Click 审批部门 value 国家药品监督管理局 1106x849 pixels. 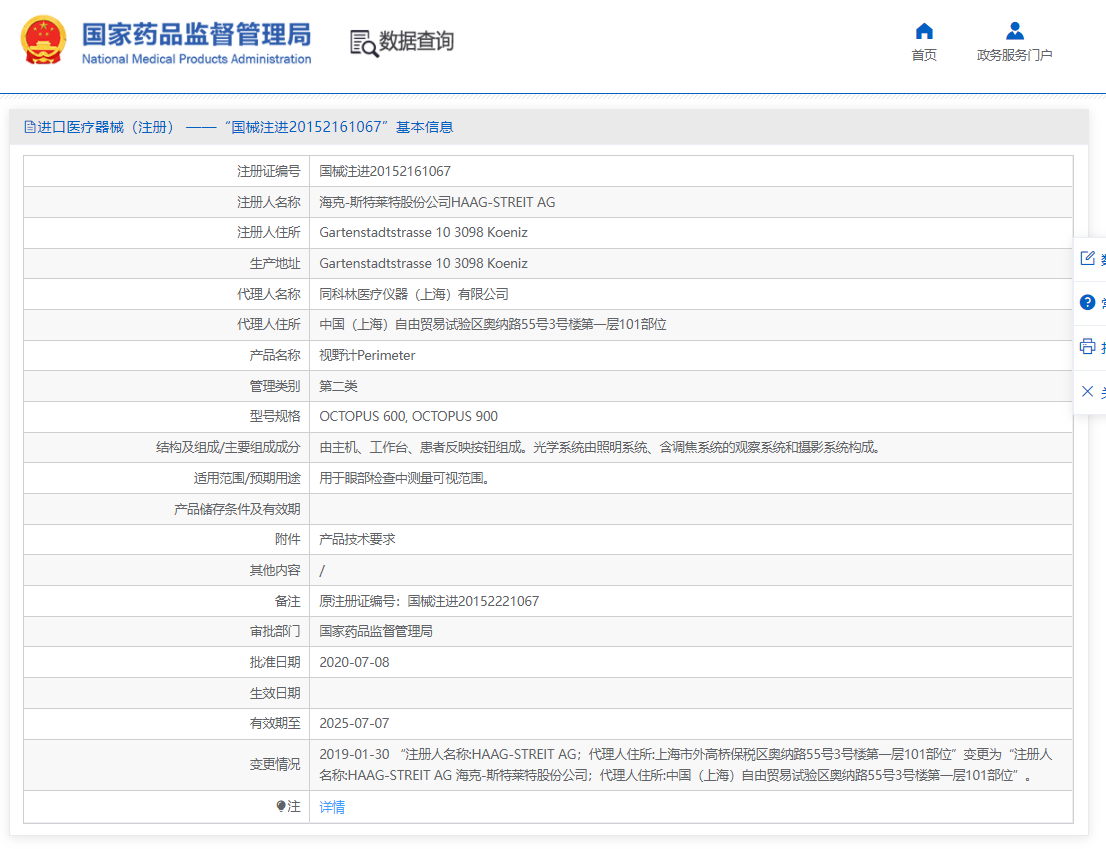click(376, 631)
